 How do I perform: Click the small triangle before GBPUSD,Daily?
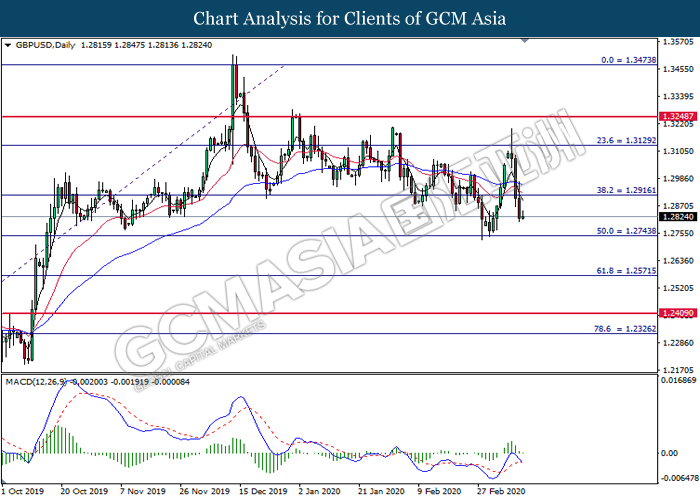pos(9,45)
